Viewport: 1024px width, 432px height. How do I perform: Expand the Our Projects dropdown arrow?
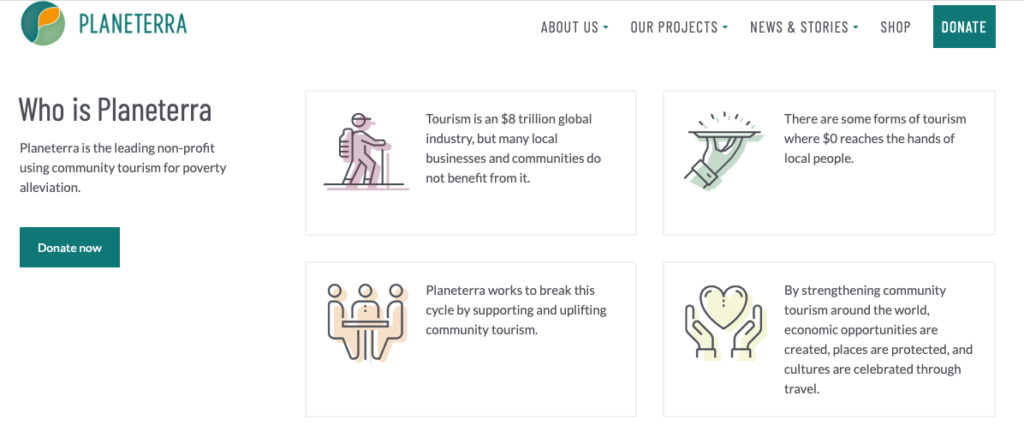[x=725, y=28]
